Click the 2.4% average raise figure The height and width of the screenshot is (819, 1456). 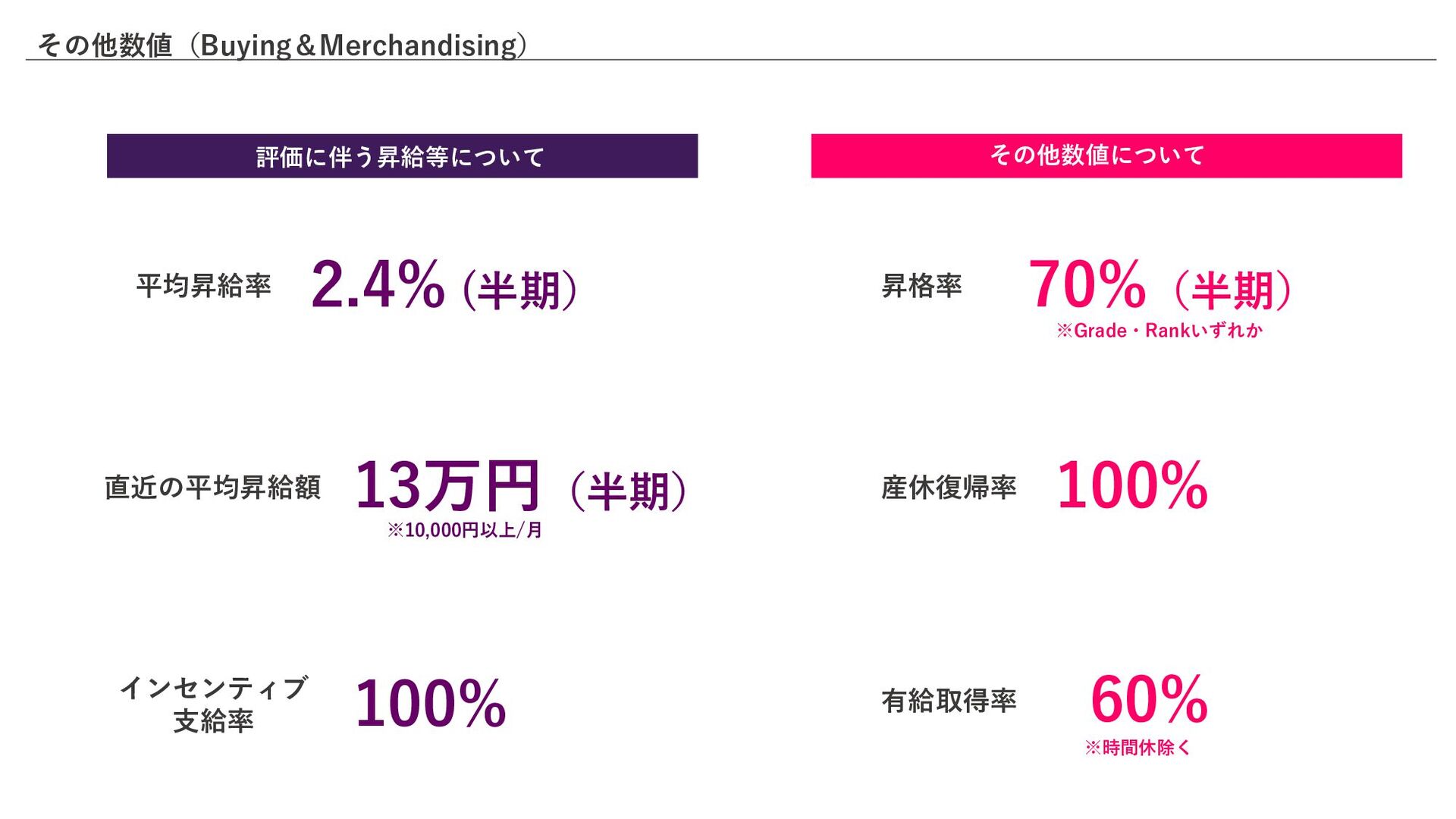tap(378, 285)
